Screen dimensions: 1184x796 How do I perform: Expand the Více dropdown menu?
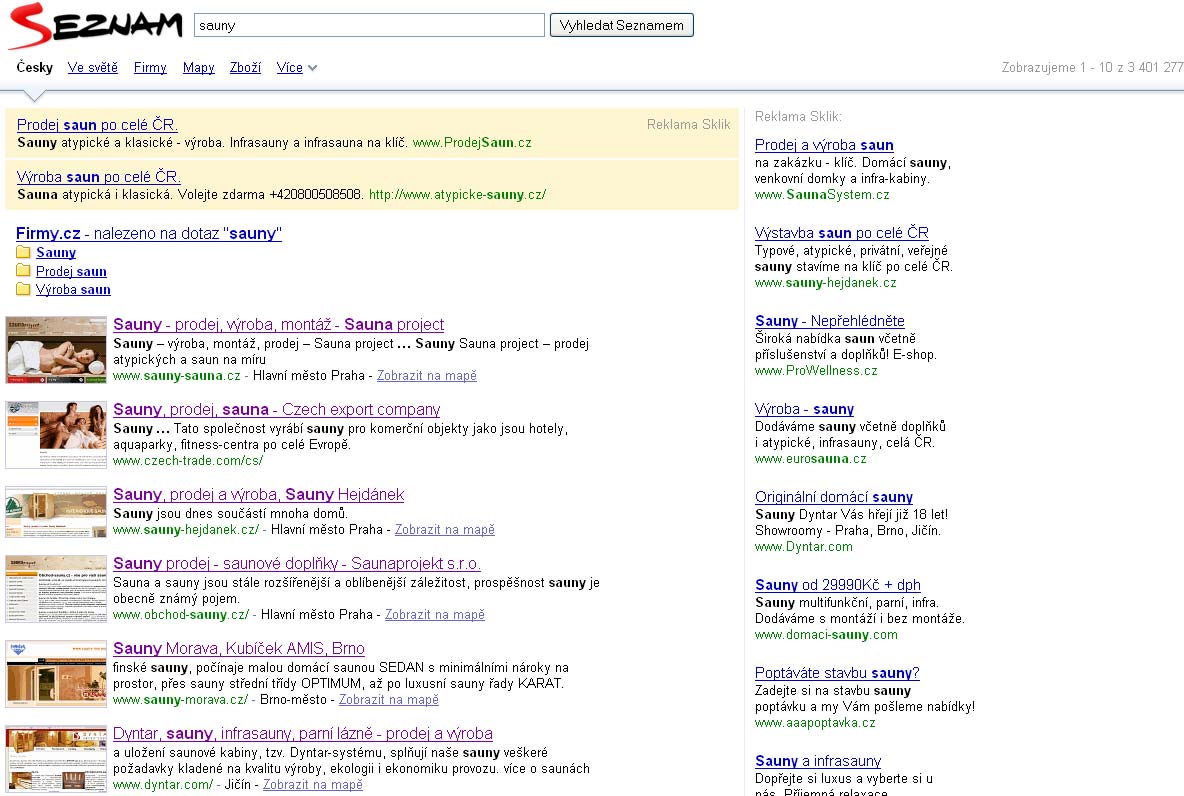coord(296,68)
